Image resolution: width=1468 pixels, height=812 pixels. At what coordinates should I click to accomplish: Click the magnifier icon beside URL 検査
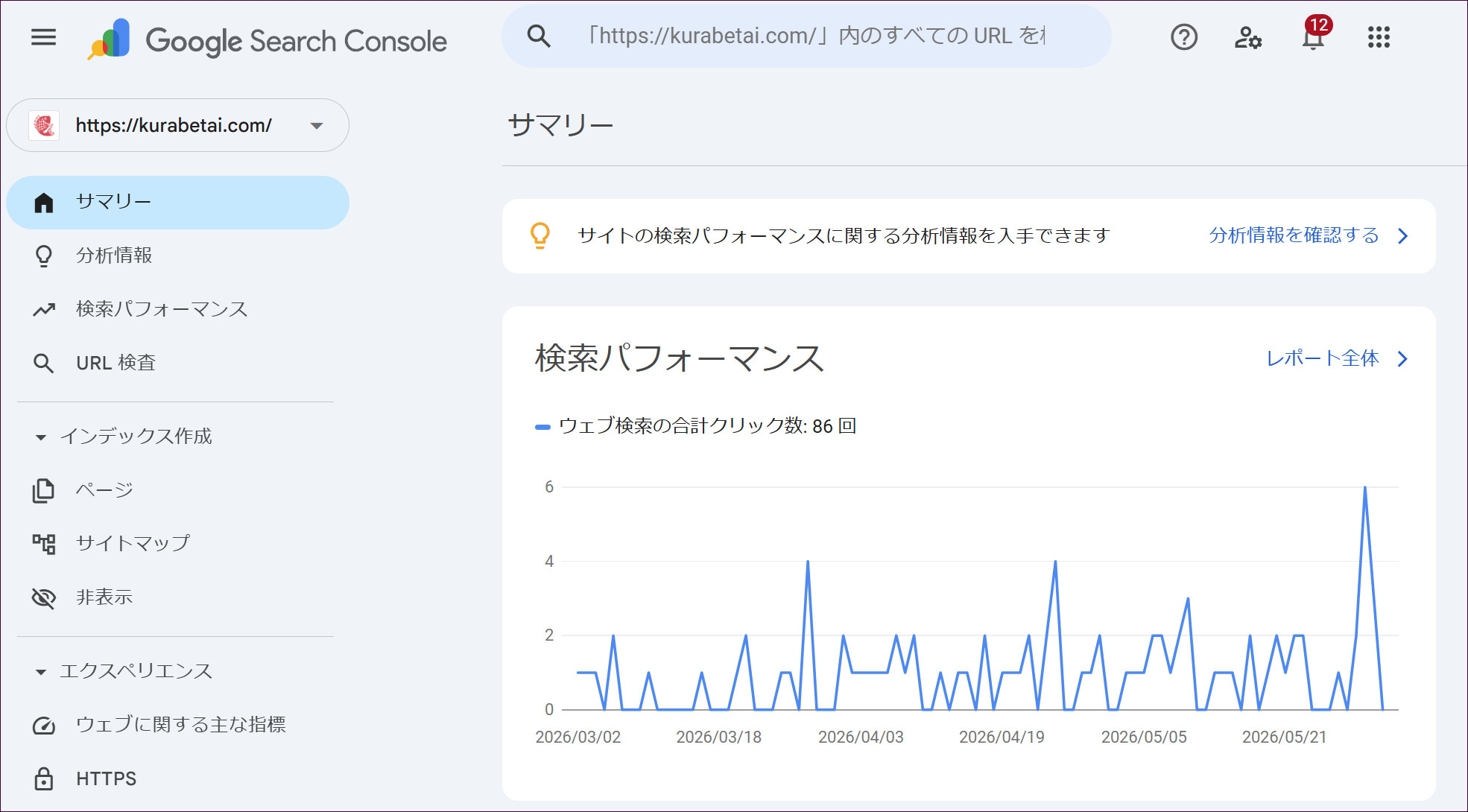pyautogui.click(x=44, y=364)
